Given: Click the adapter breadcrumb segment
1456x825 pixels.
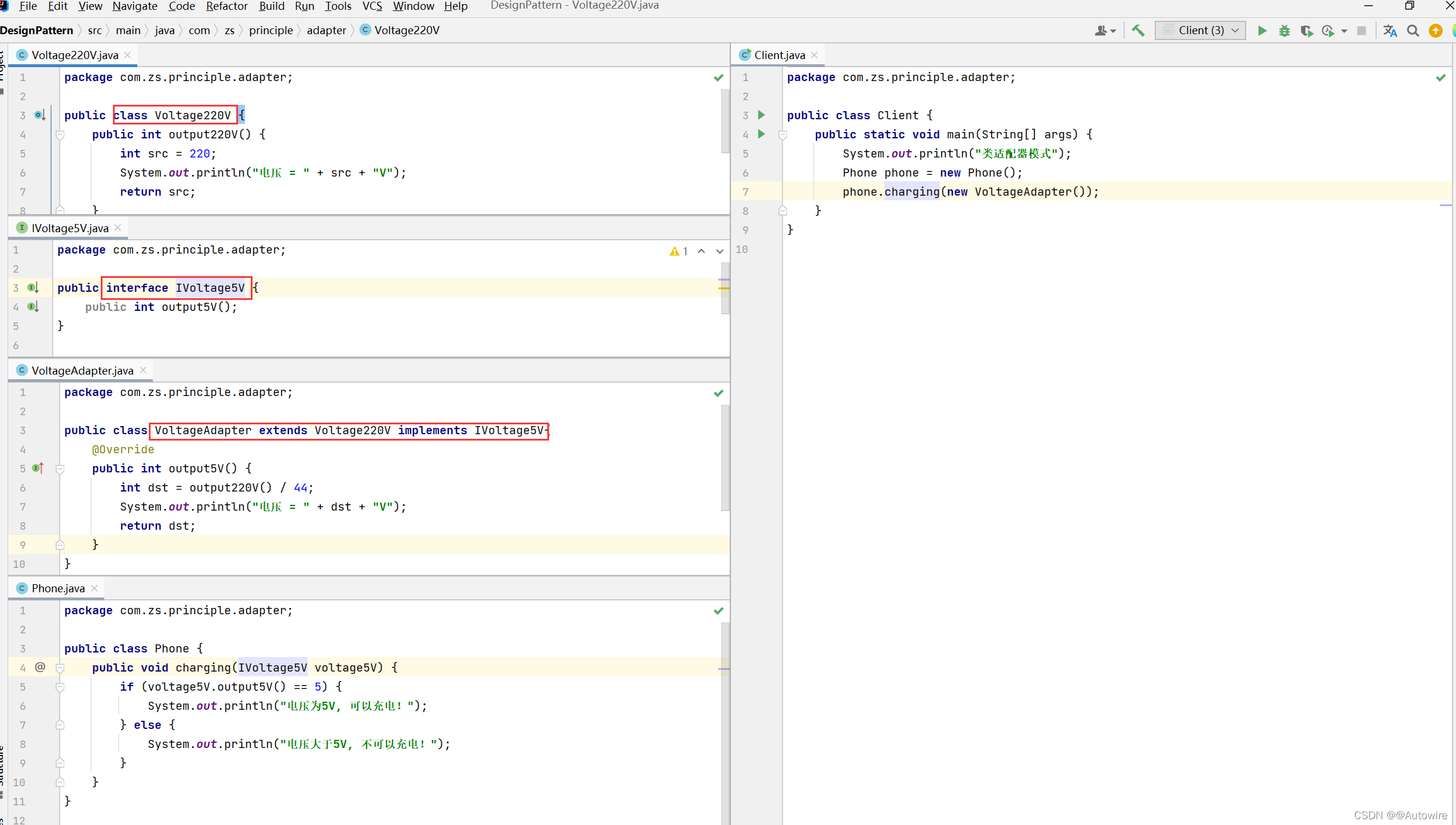Looking at the screenshot, I should coord(327,30).
